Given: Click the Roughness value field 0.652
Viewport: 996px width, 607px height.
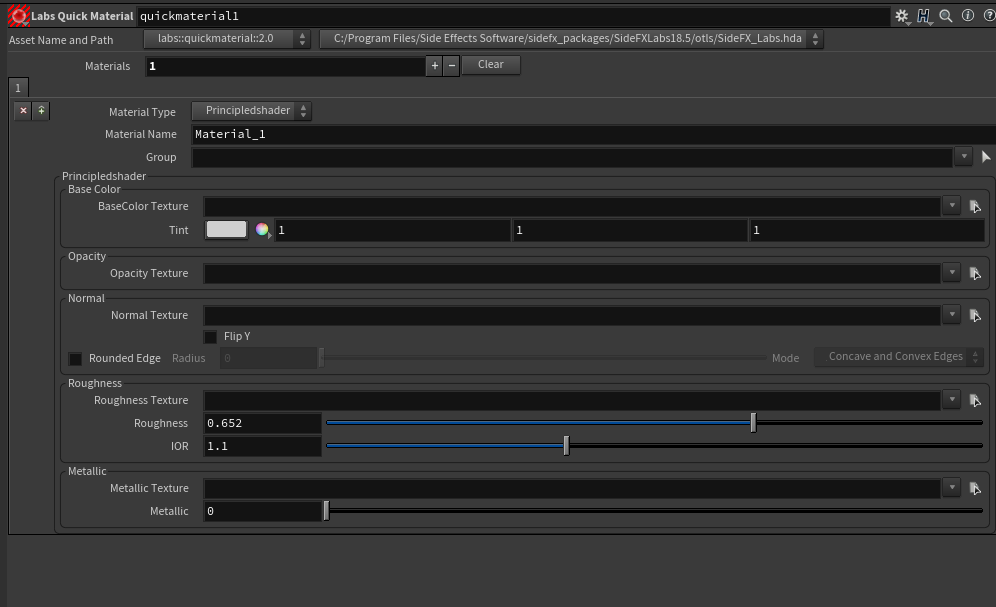Looking at the screenshot, I should (262, 424).
